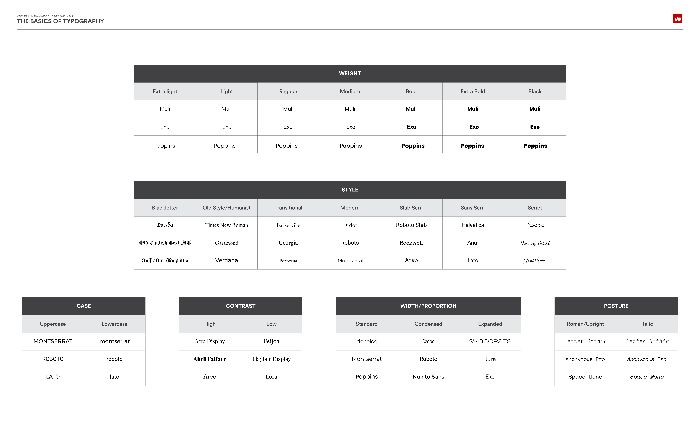Click the Uppercase column label
Screen dimensions: 700x423
[53, 324]
